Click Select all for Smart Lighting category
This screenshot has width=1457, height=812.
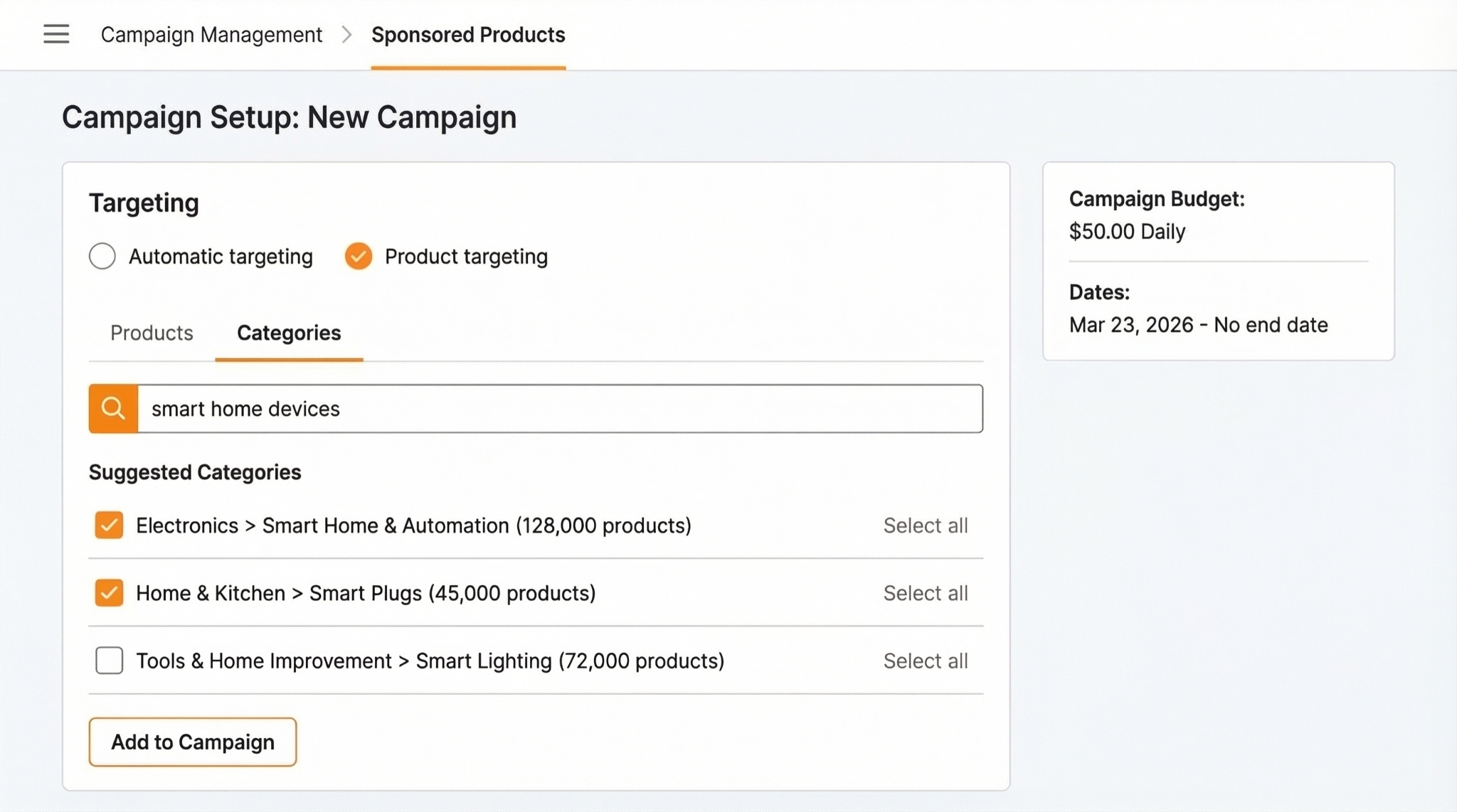926,661
